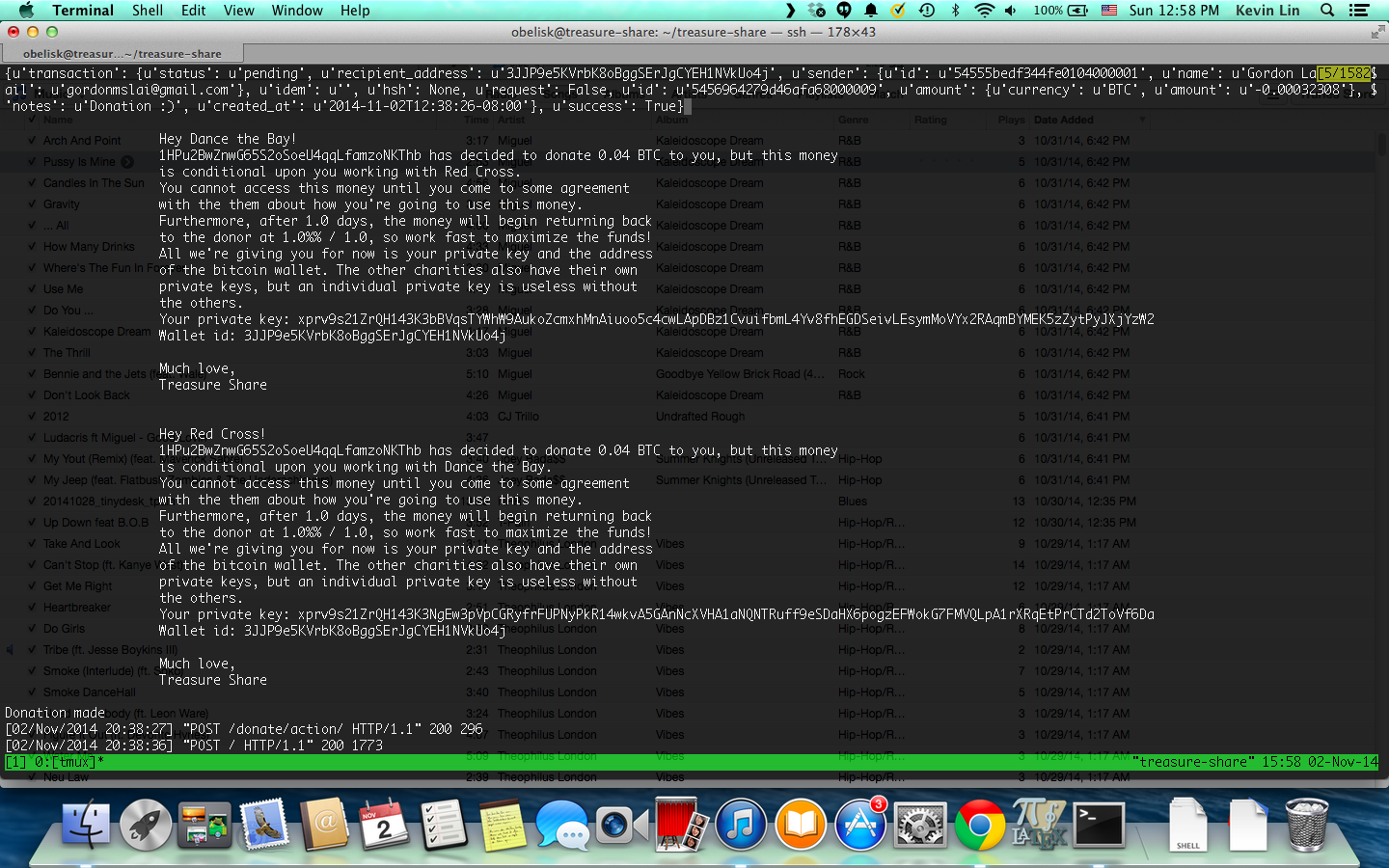Image resolution: width=1389 pixels, height=868 pixels.
Task: Open the SHELL file in Dock
Action: click(x=1187, y=826)
